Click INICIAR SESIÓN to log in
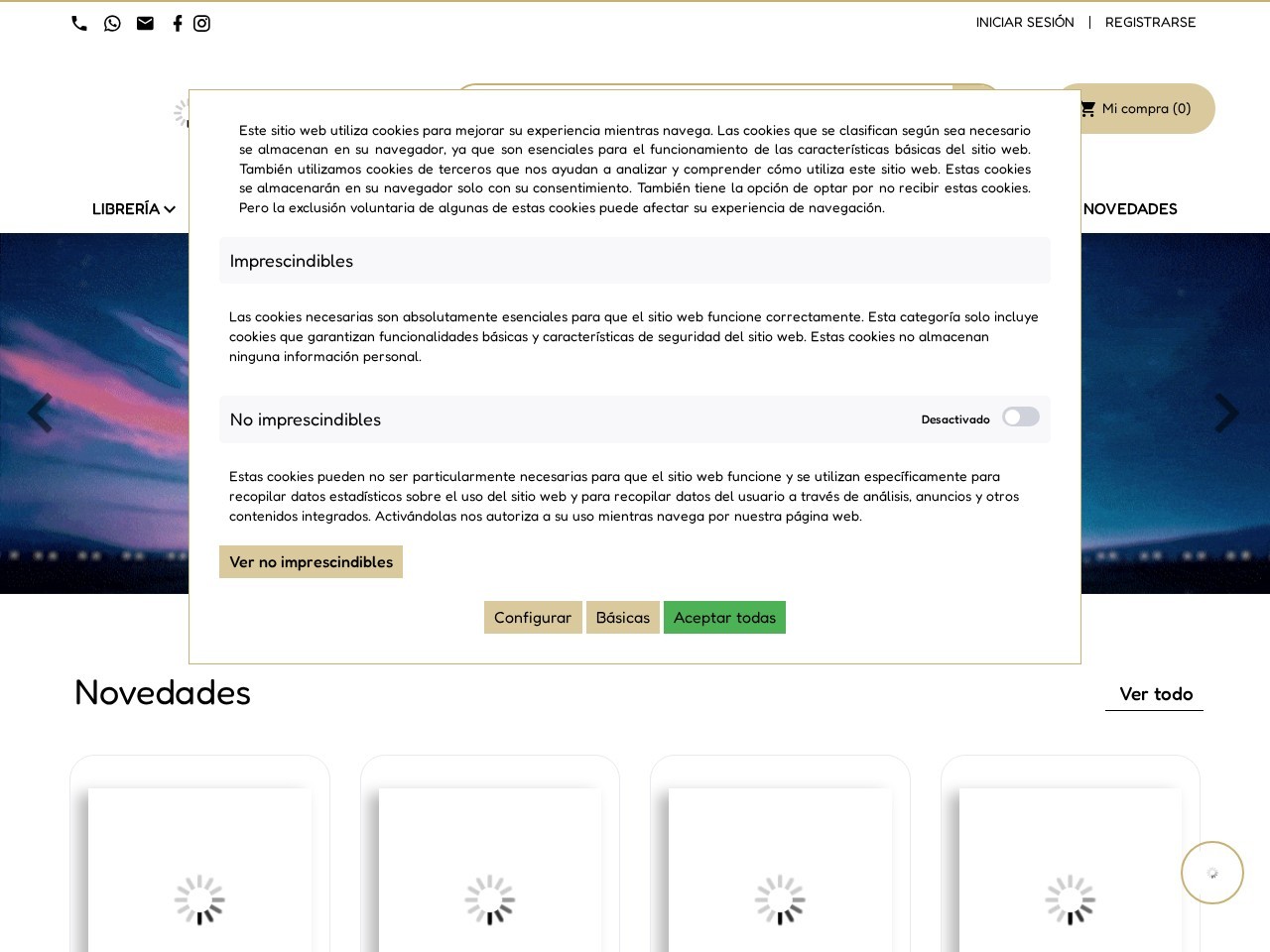 pyautogui.click(x=1025, y=22)
